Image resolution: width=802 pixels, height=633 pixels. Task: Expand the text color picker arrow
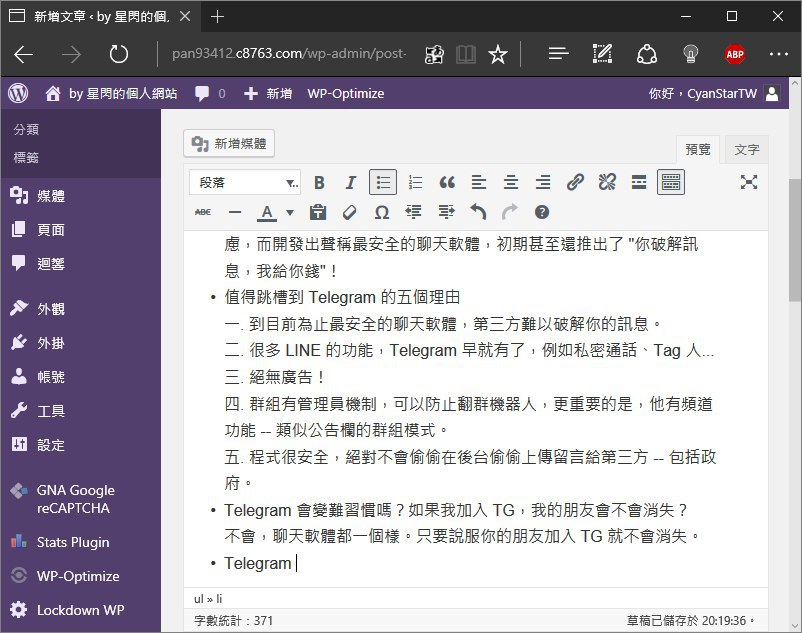(290, 212)
